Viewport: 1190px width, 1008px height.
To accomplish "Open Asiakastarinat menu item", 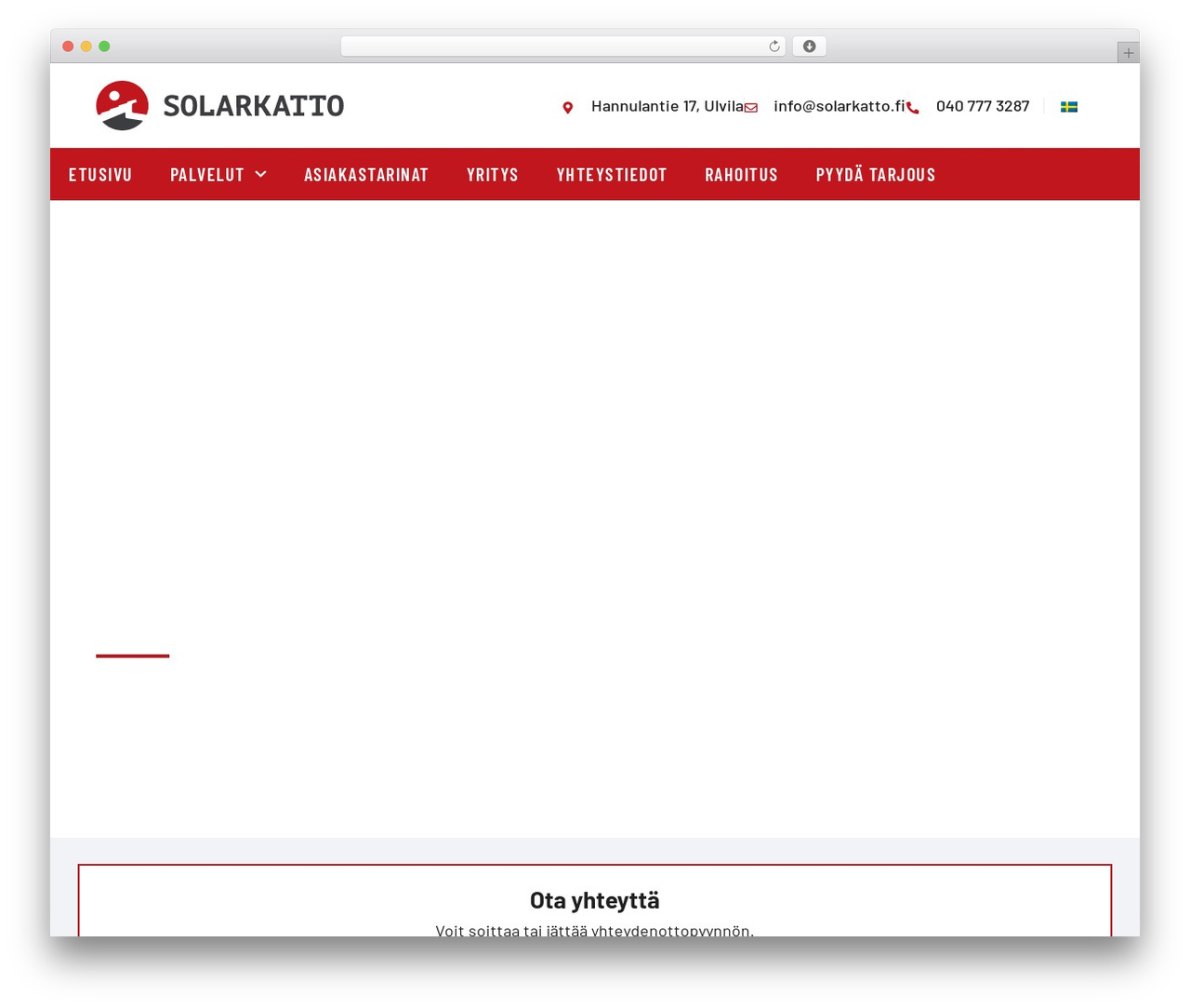I will click(x=366, y=175).
